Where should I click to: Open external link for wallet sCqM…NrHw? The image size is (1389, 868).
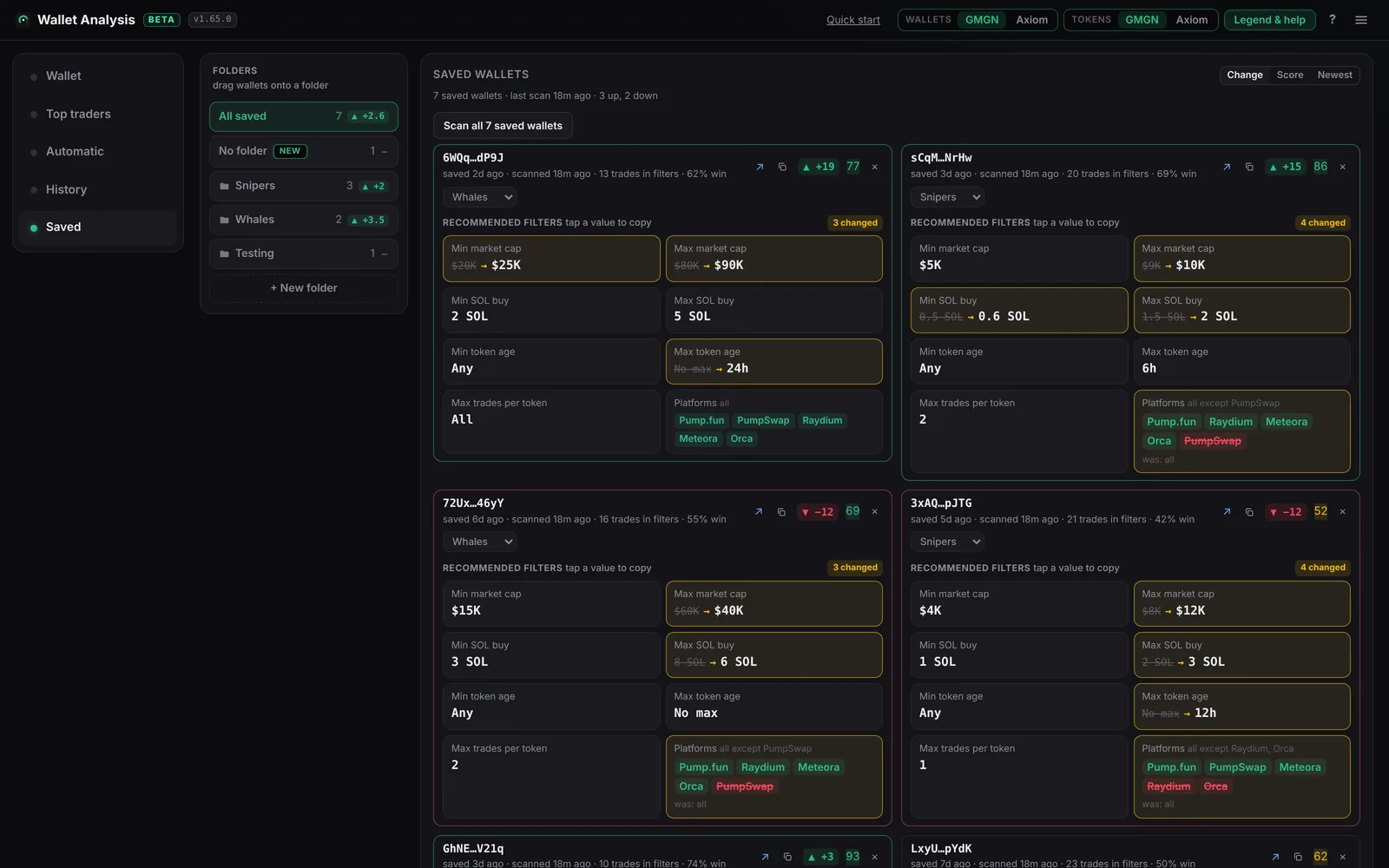tap(1227, 167)
